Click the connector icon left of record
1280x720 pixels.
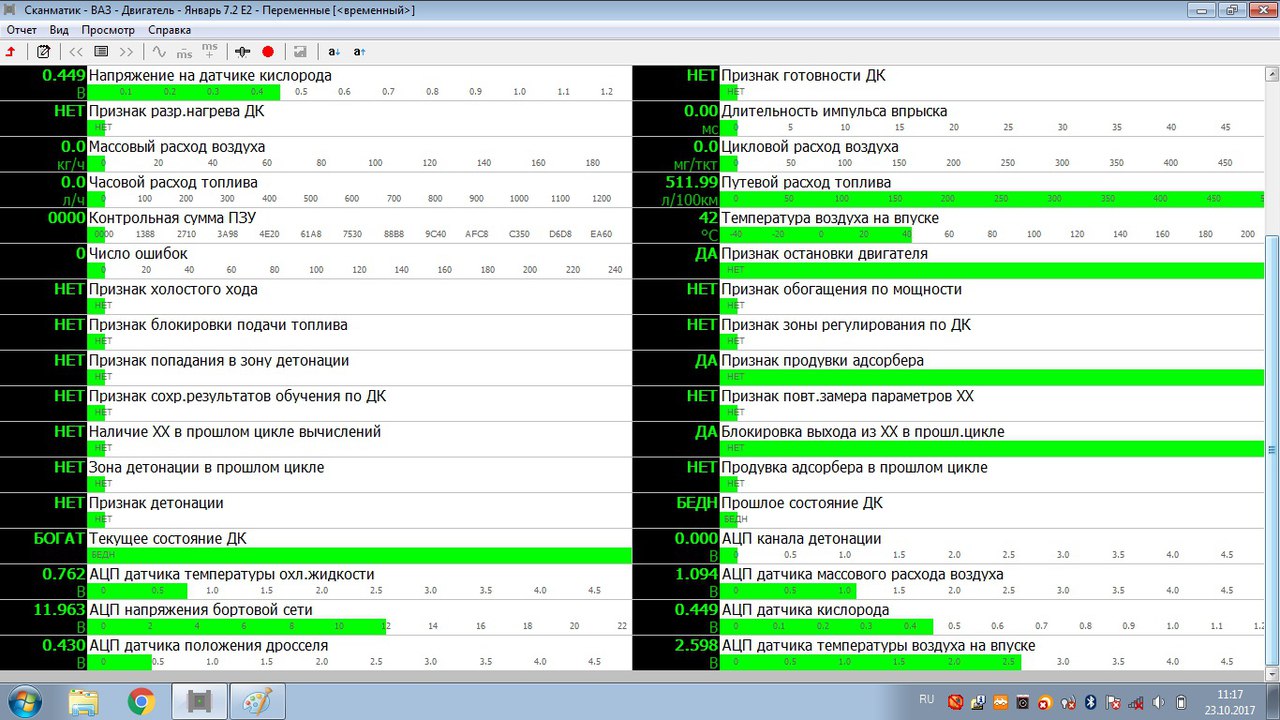pyautogui.click(x=242, y=51)
